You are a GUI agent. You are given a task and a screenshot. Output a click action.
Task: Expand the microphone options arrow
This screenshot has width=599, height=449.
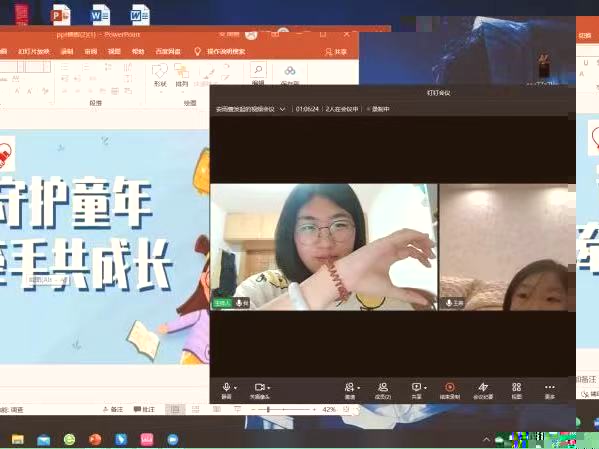click(x=235, y=388)
